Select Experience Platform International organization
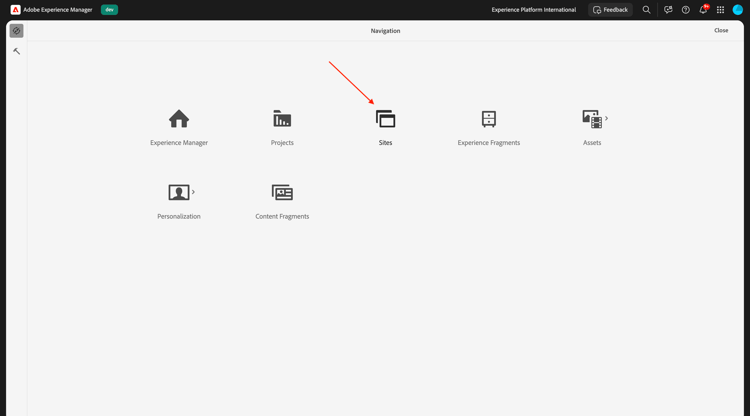Viewport: 750px width, 416px height. pos(534,10)
